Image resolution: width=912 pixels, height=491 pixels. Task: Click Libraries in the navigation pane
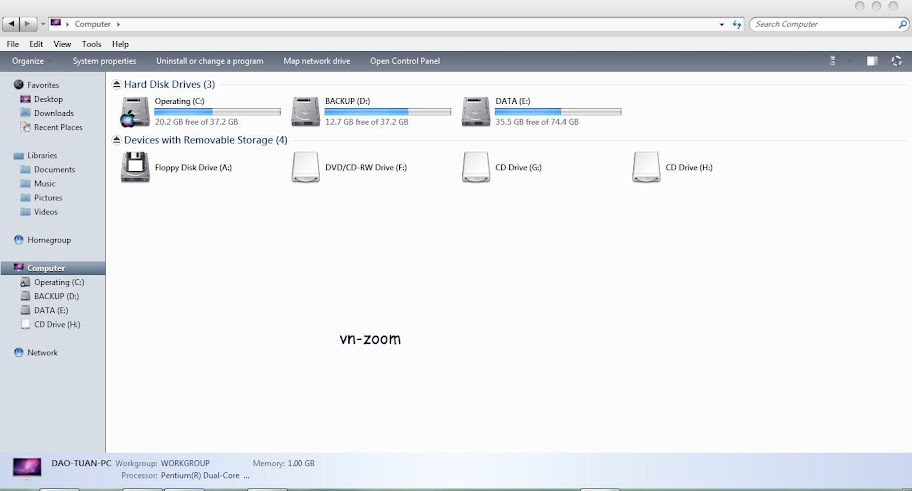(x=42, y=155)
